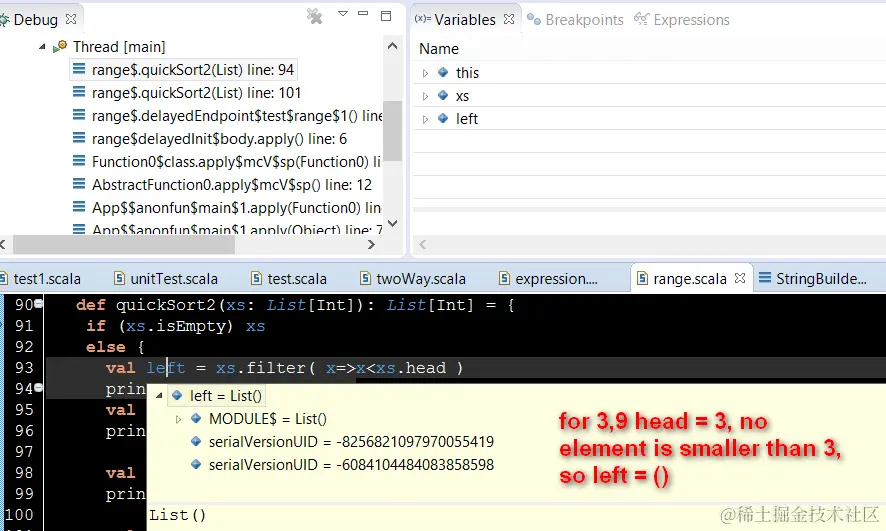Click the Variables view scroll-left arrow

[422, 245]
